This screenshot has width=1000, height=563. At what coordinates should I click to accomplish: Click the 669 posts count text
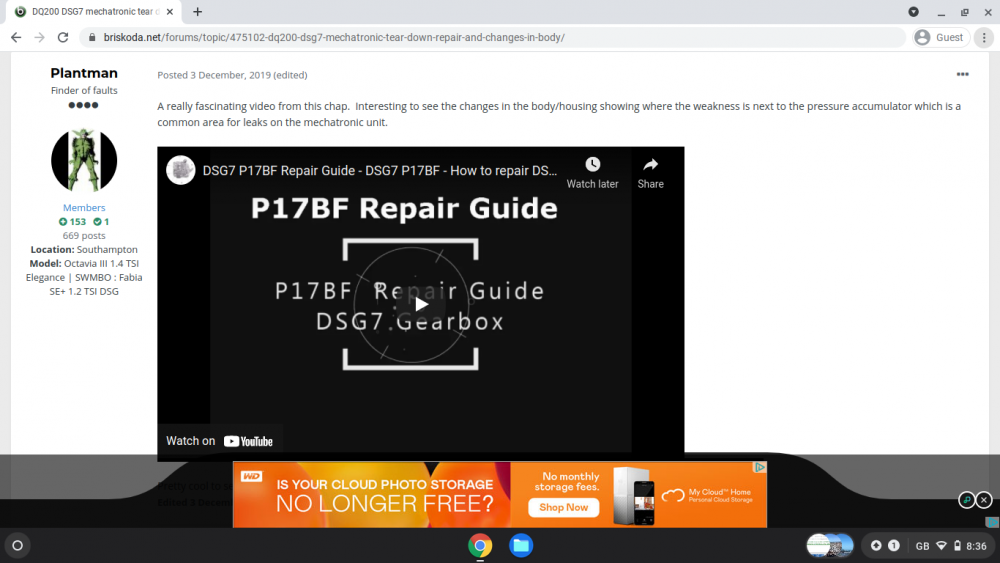tap(84, 236)
